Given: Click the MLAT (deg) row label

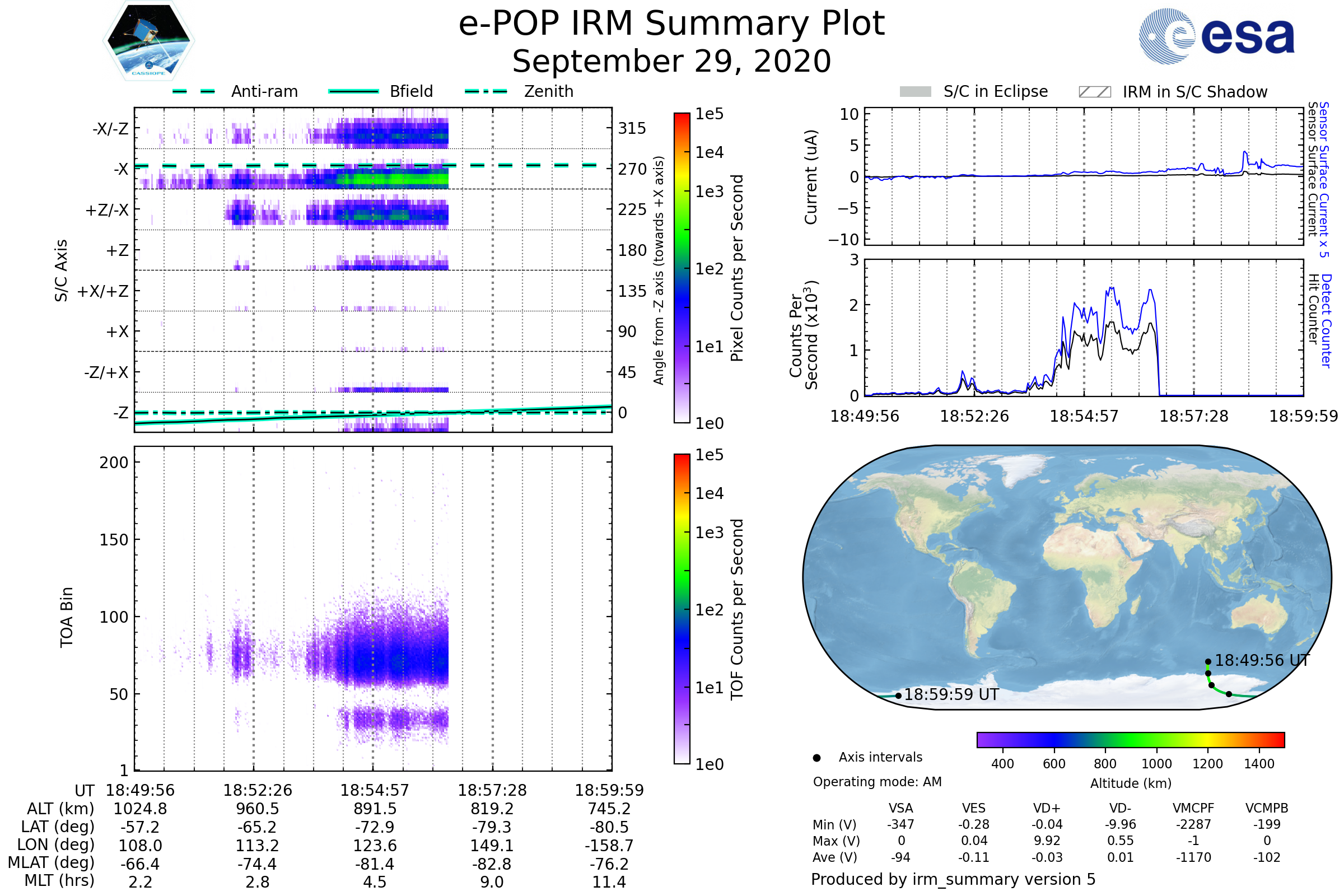Looking at the screenshot, I should click(x=52, y=863).
